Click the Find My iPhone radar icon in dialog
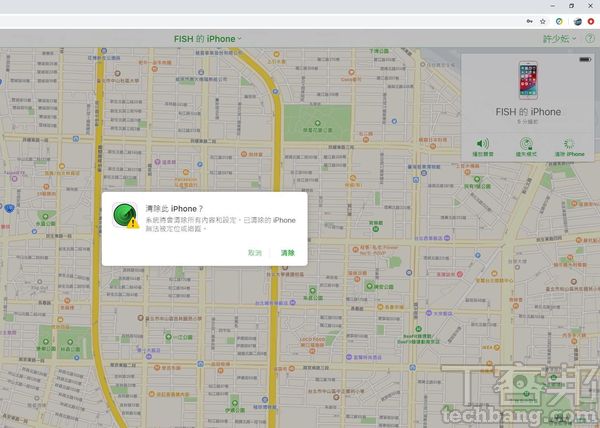600x428 pixels. pos(125,215)
